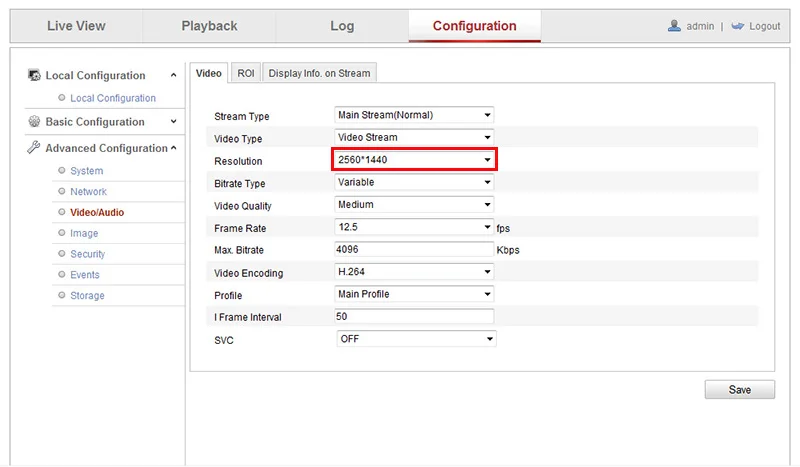Click the bullet next to System
800x467 pixels.
(62, 170)
